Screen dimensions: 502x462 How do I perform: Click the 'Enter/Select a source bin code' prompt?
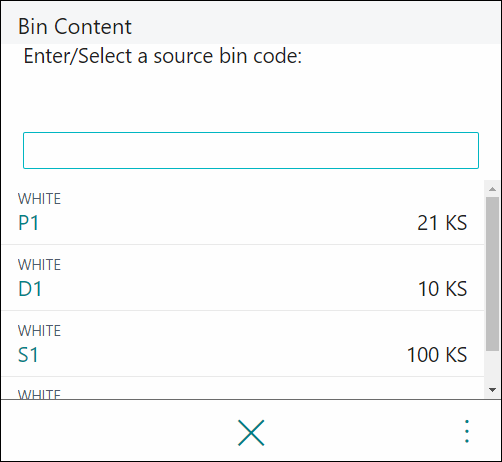pos(163,56)
